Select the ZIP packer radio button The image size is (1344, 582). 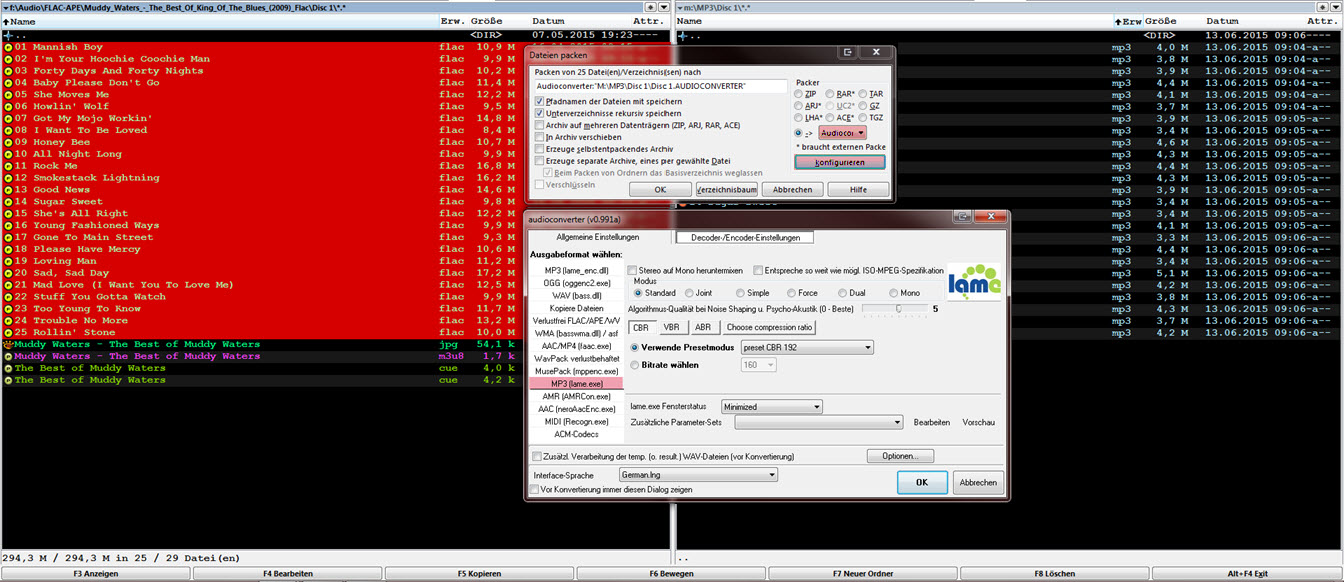pos(800,94)
